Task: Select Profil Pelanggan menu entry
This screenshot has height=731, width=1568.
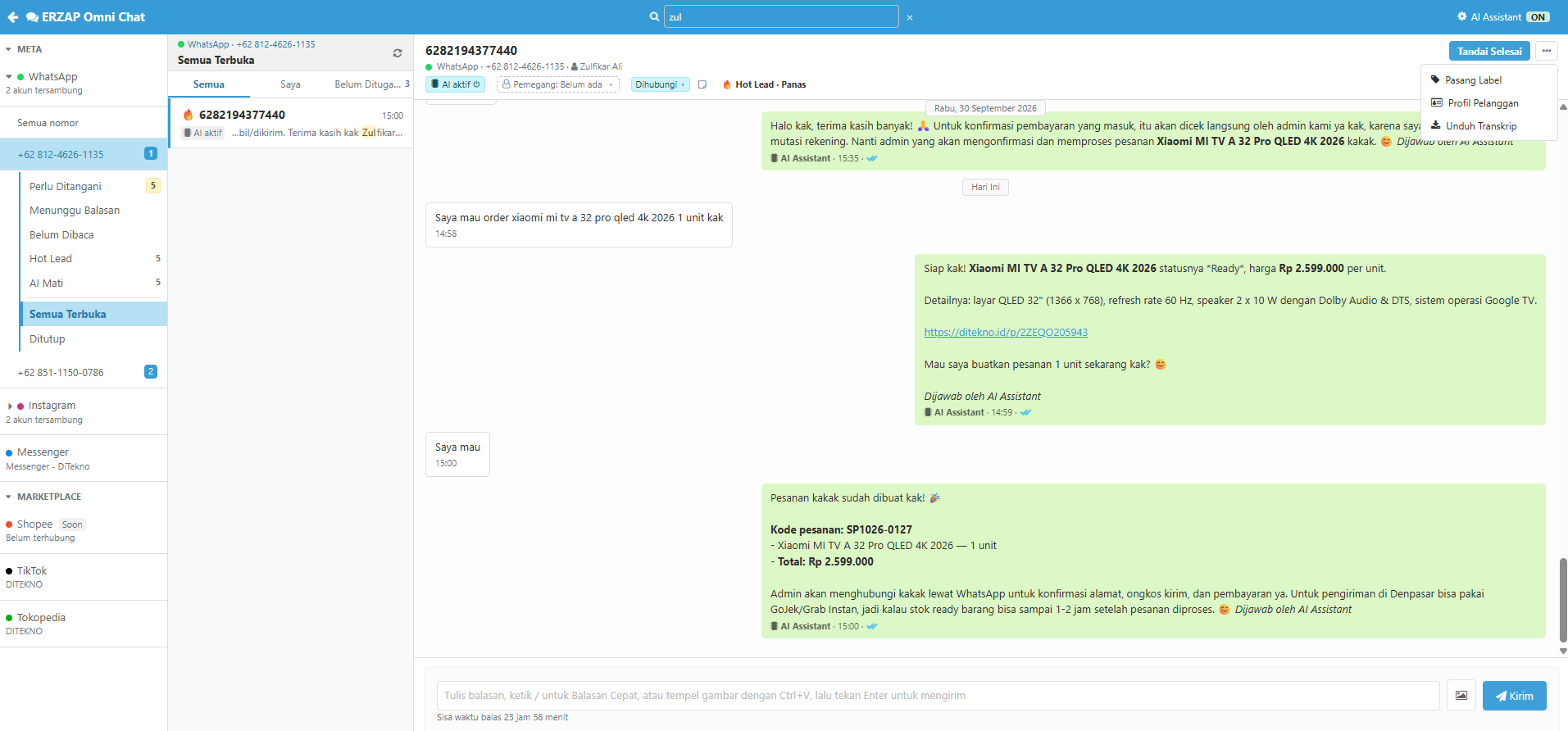Action: point(1489,103)
